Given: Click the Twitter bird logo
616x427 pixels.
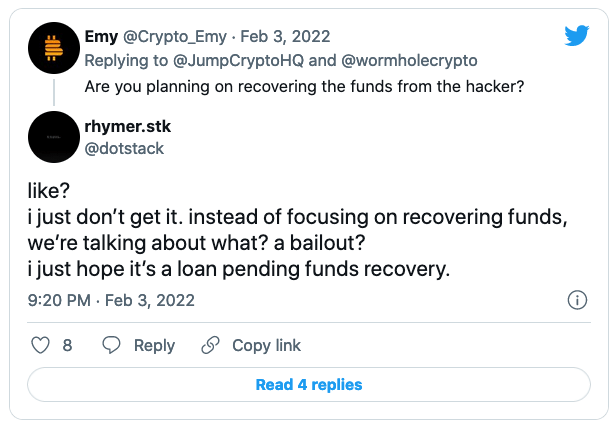Looking at the screenshot, I should pyautogui.click(x=576, y=35).
